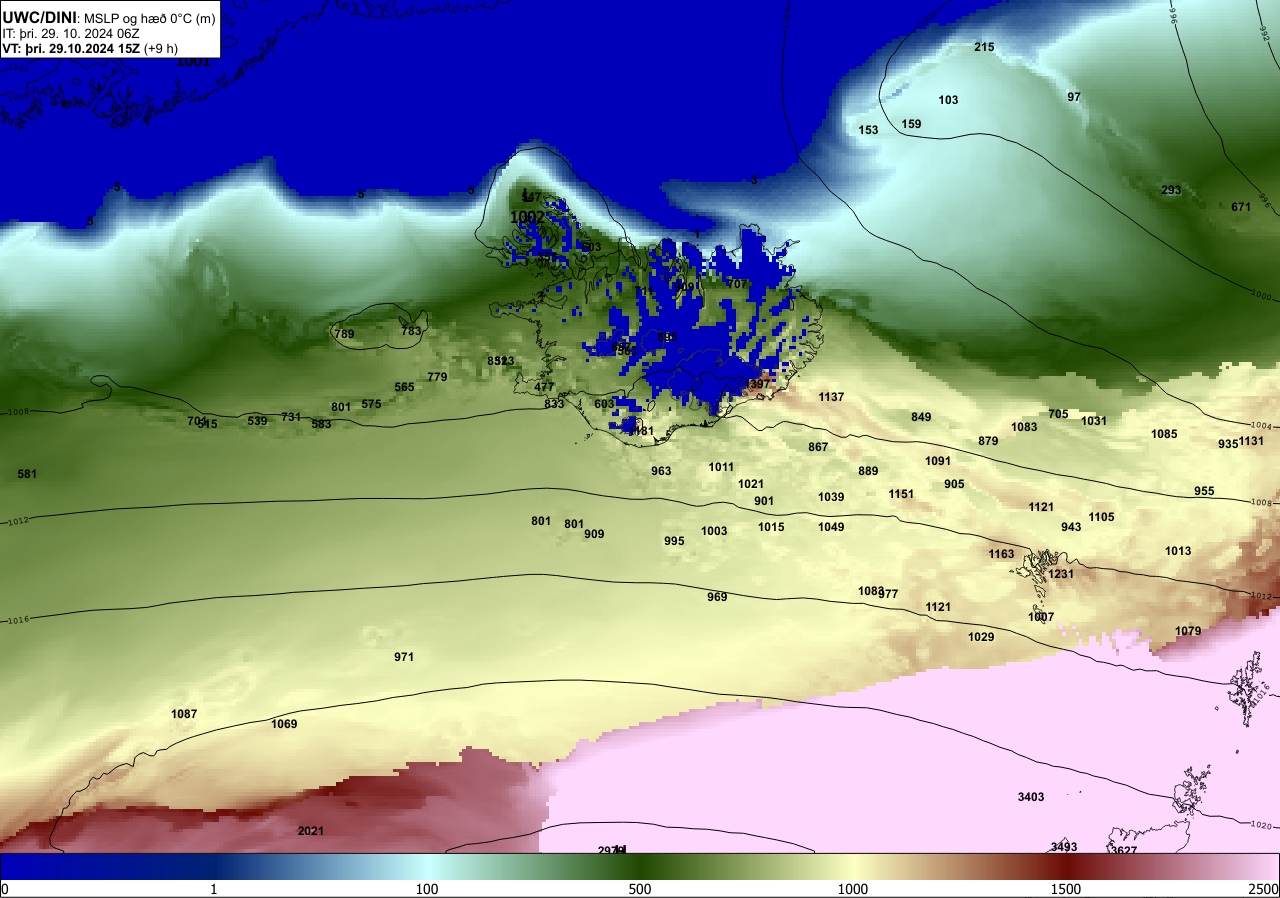Click the legend label 500
Screen dimensions: 1280x898
click(x=640, y=890)
